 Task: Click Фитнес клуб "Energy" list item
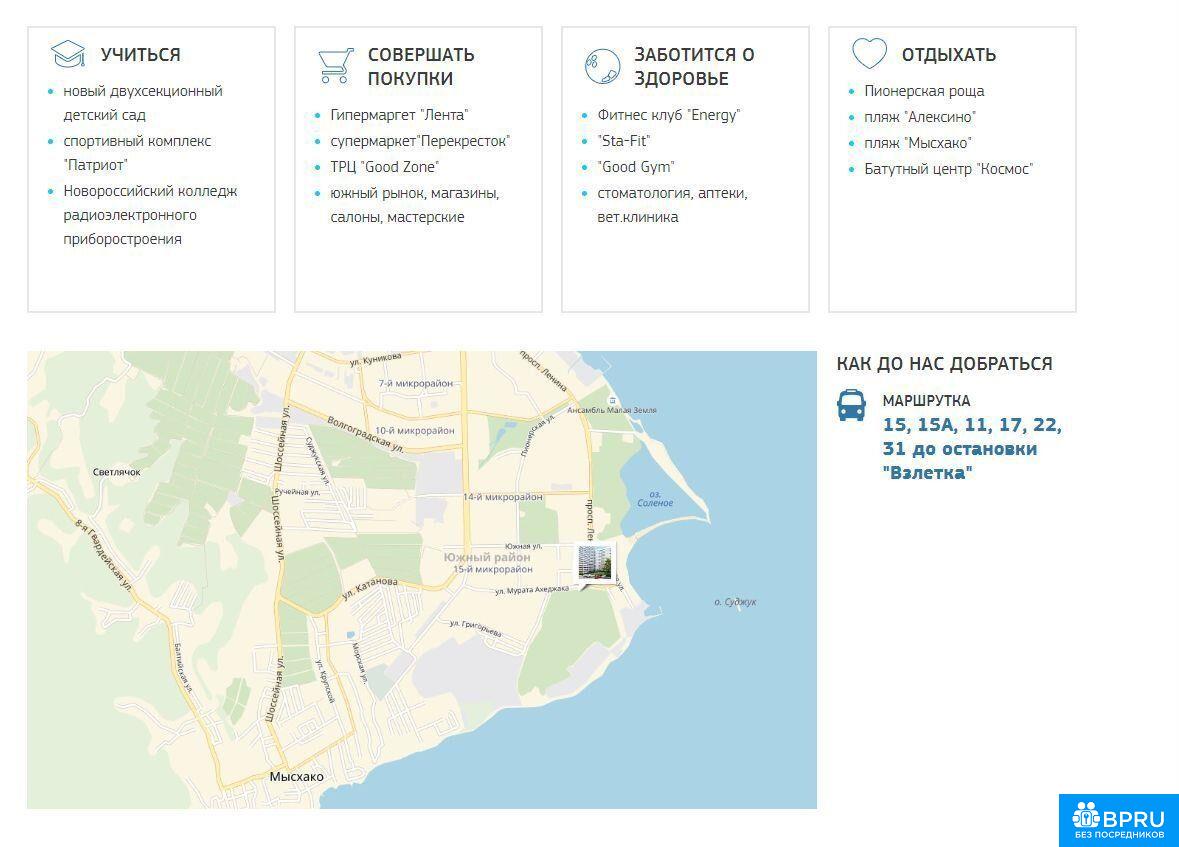(667, 115)
